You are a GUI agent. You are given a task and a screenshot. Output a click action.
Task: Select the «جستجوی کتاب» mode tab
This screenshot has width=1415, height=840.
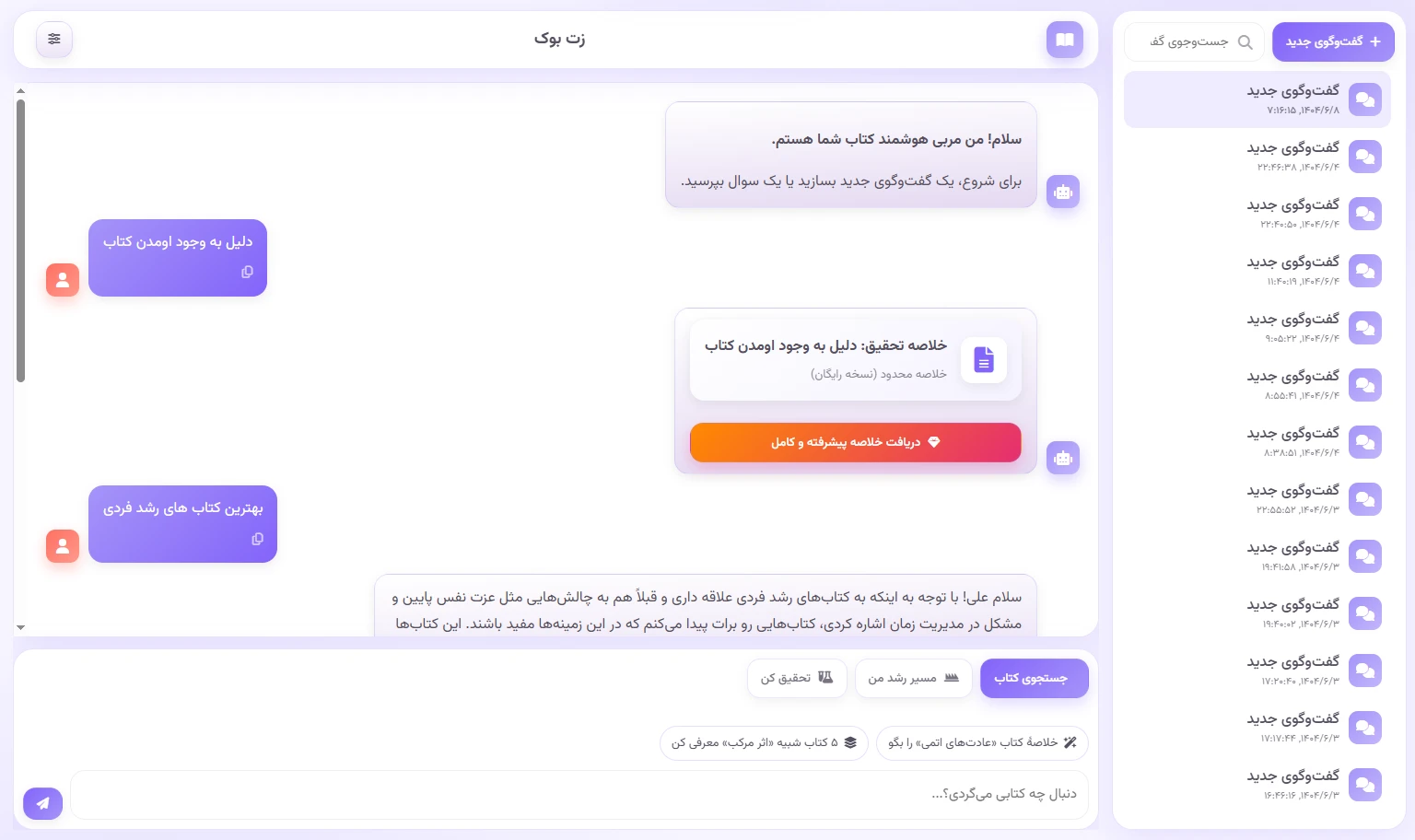coord(1034,678)
